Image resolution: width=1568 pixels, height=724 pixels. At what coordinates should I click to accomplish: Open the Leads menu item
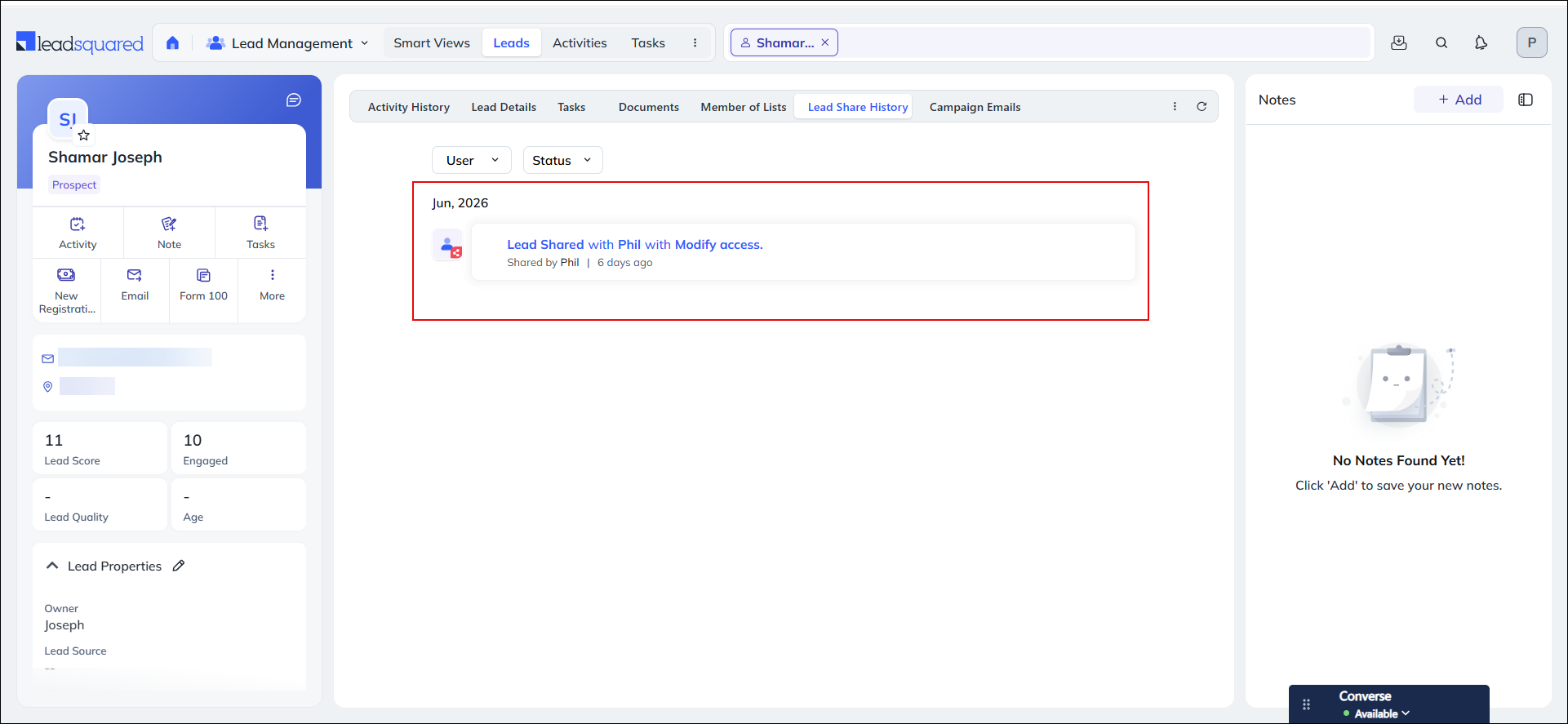tap(511, 43)
